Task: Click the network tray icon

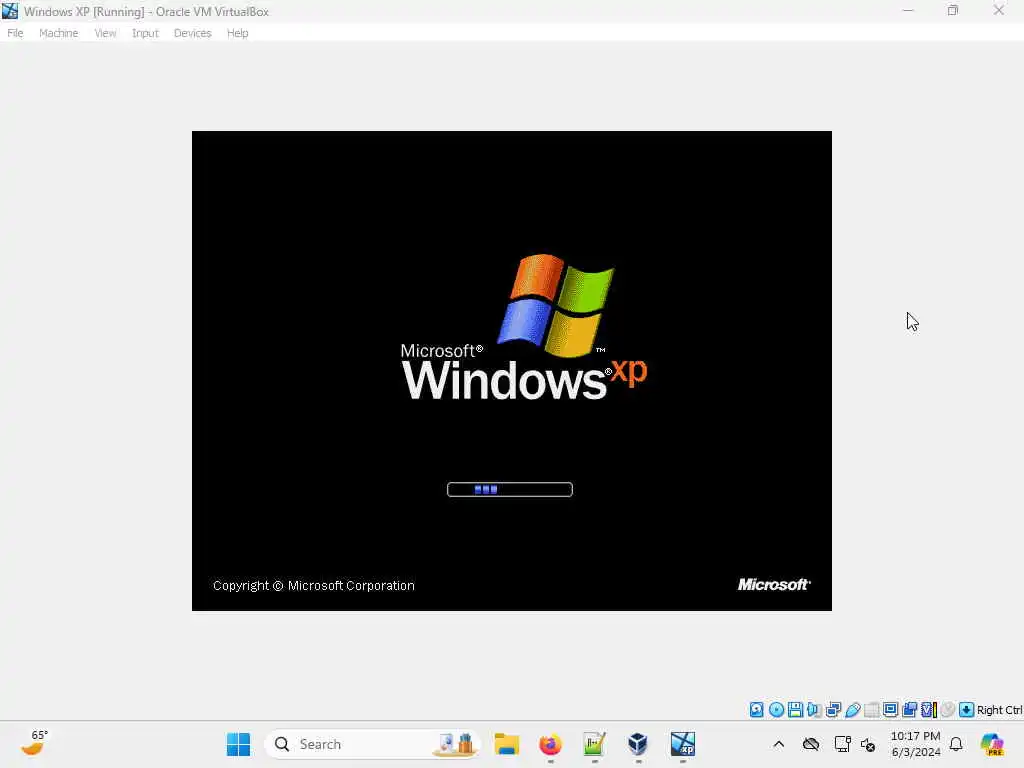Action: pos(842,744)
